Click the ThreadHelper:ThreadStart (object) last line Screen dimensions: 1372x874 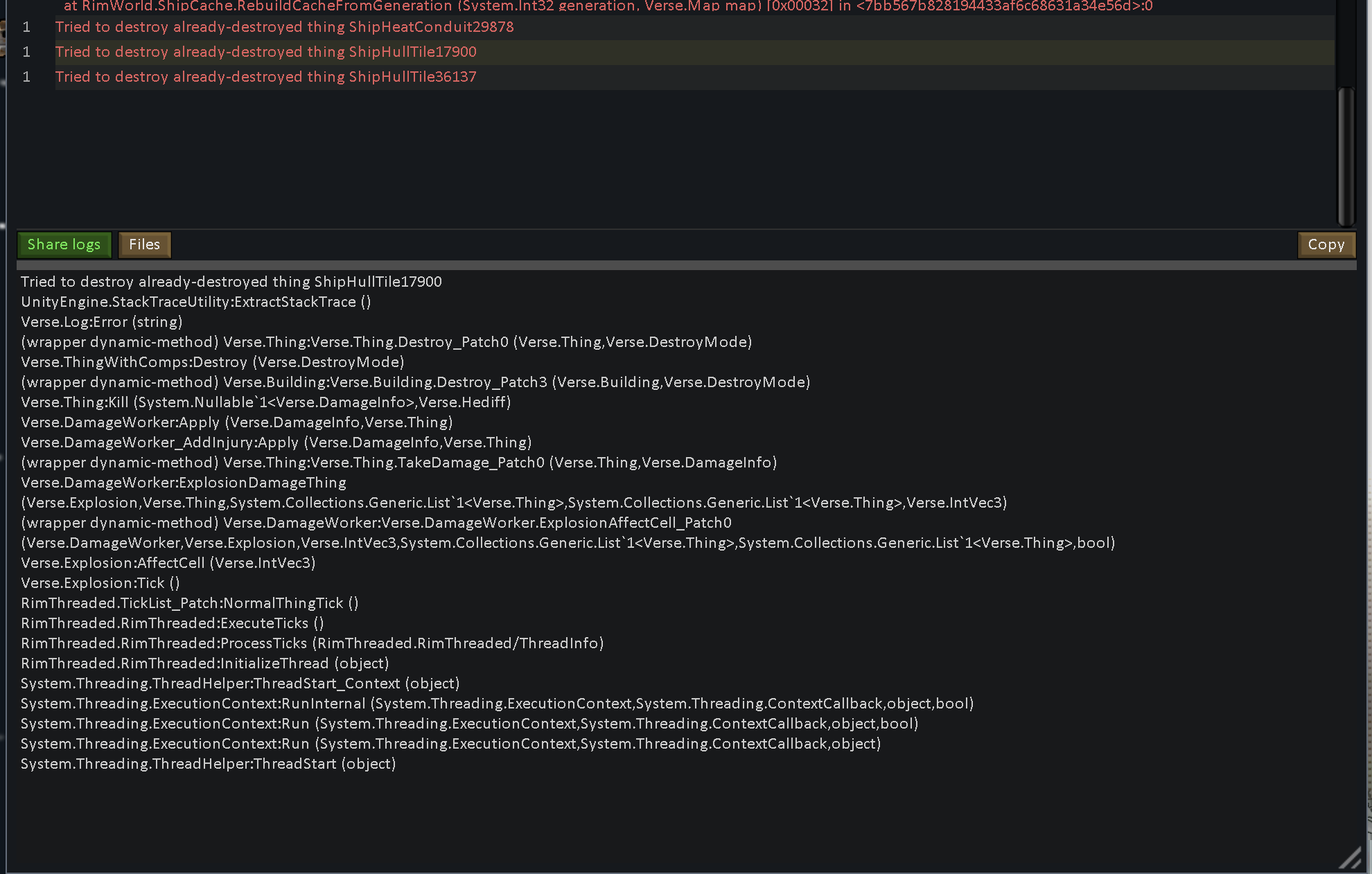pyautogui.click(x=208, y=764)
